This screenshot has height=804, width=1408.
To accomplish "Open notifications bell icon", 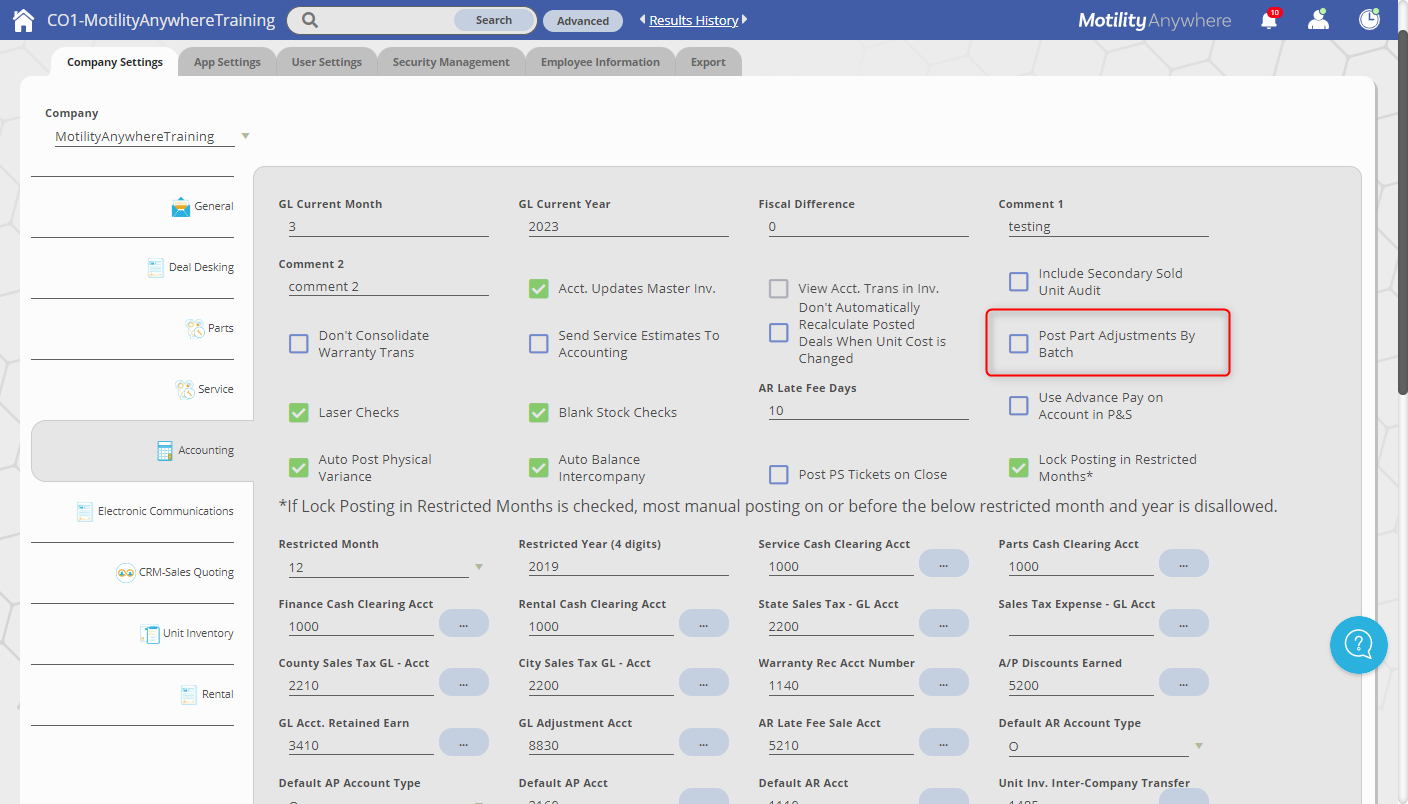I will pyautogui.click(x=1269, y=19).
